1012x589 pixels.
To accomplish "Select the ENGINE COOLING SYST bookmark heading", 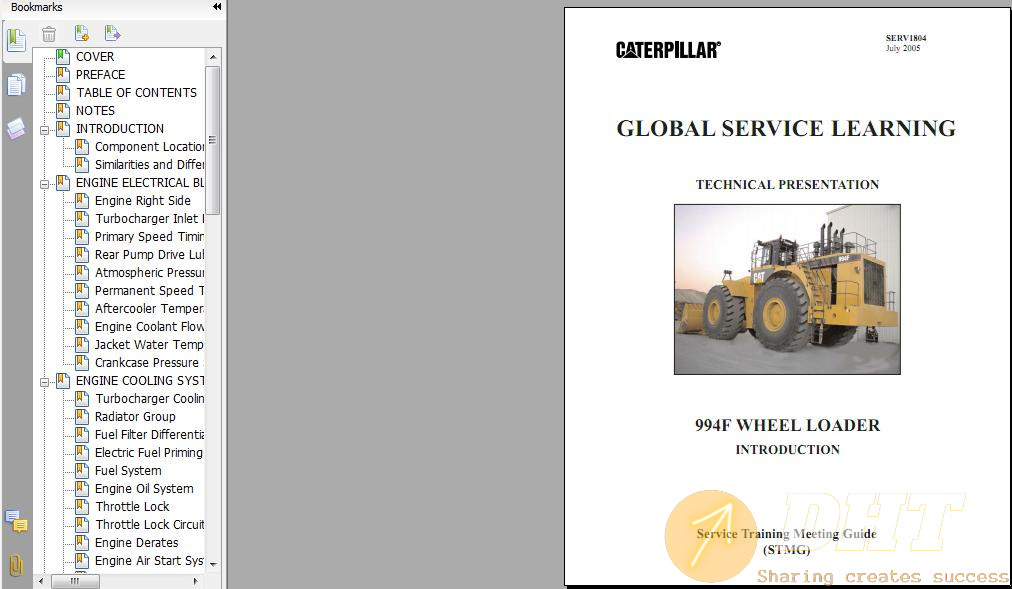I will (139, 381).
